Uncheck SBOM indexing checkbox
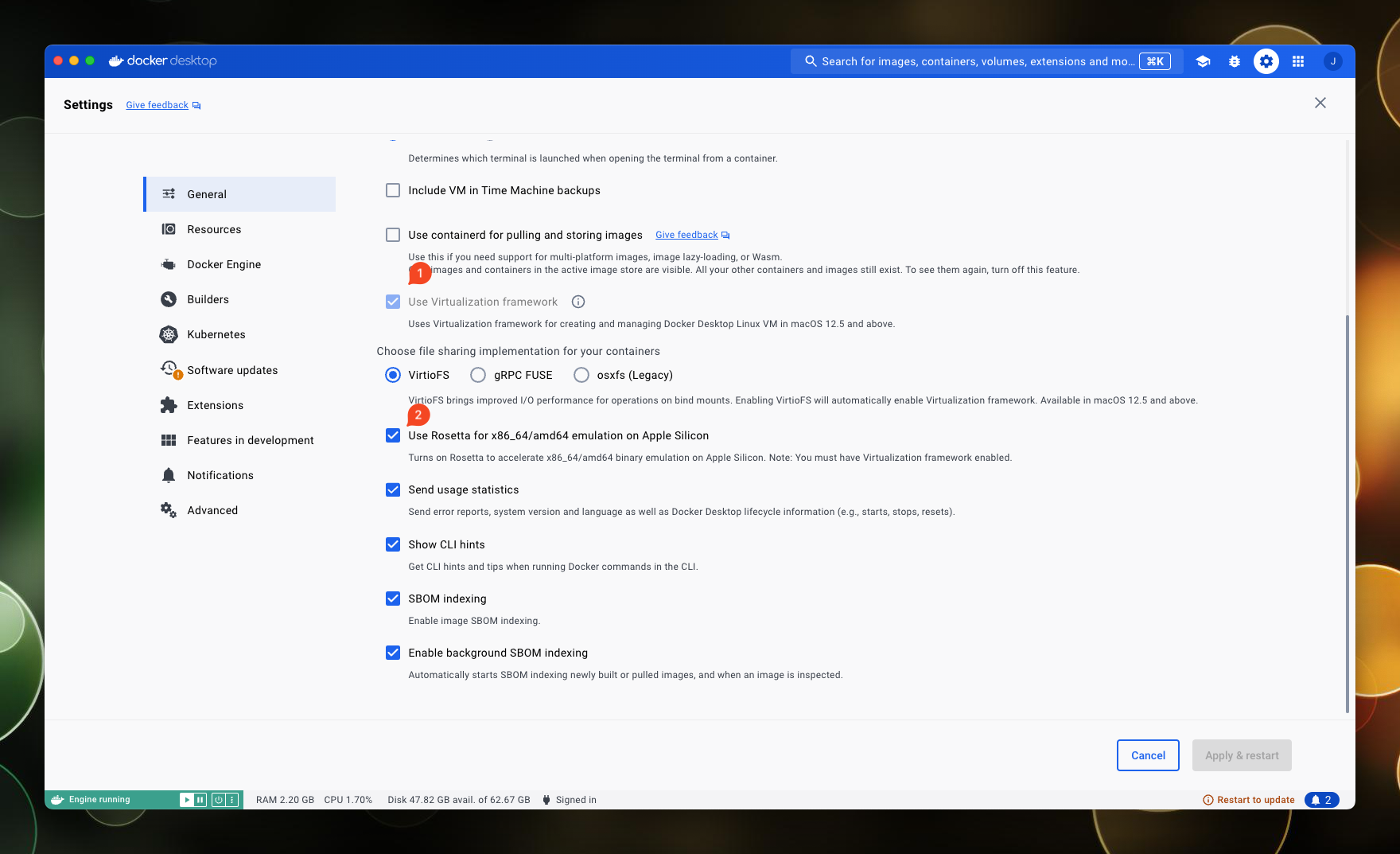 click(393, 599)
